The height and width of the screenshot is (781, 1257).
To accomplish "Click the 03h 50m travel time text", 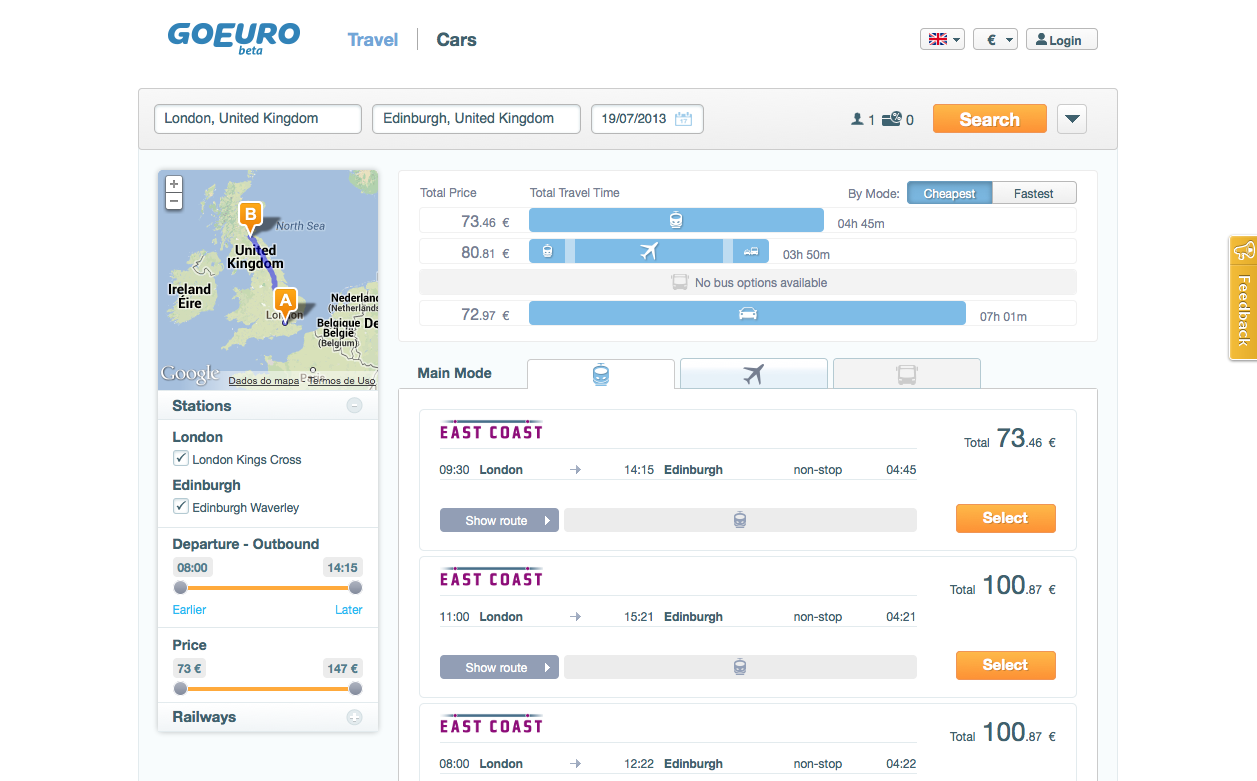I will (806, 255).
